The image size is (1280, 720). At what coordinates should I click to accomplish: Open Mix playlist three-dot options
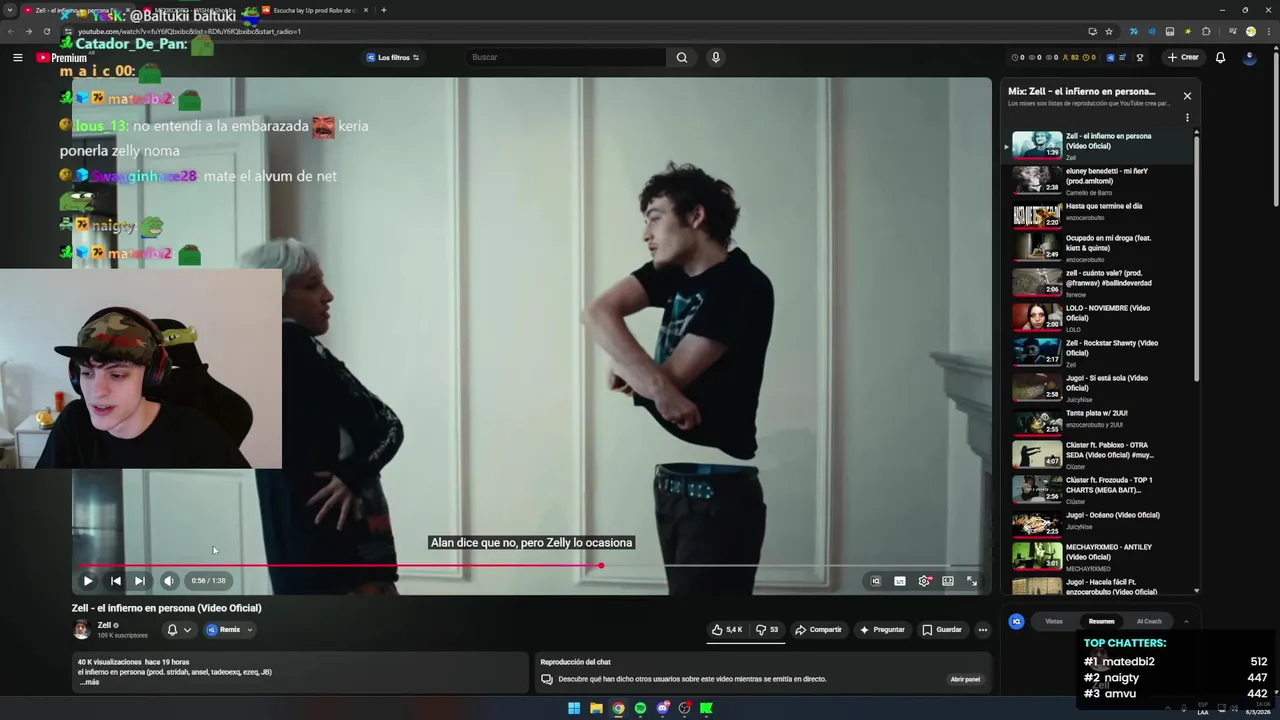pyautogui.click(x=1187, y=118)
